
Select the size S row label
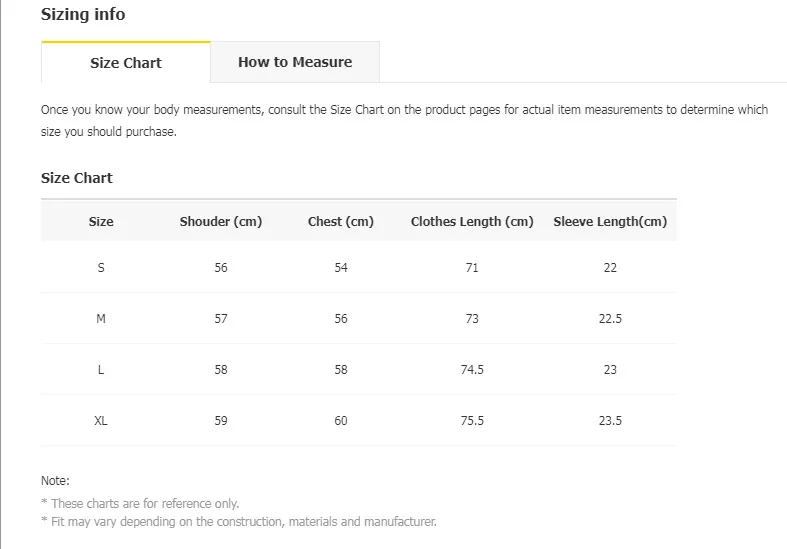click(101, 268)
